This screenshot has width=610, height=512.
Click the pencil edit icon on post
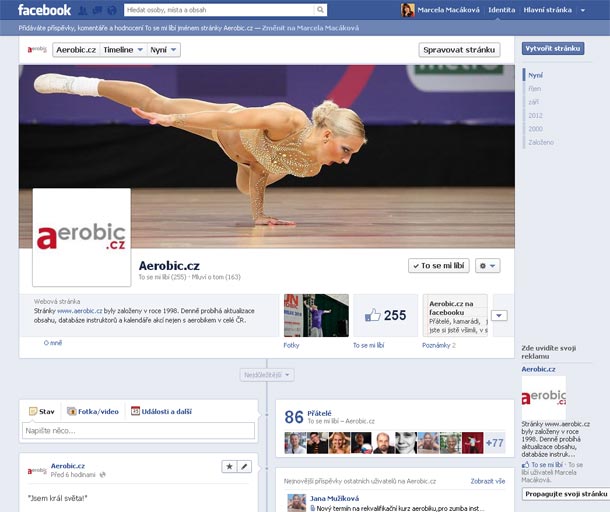[244, 466]
